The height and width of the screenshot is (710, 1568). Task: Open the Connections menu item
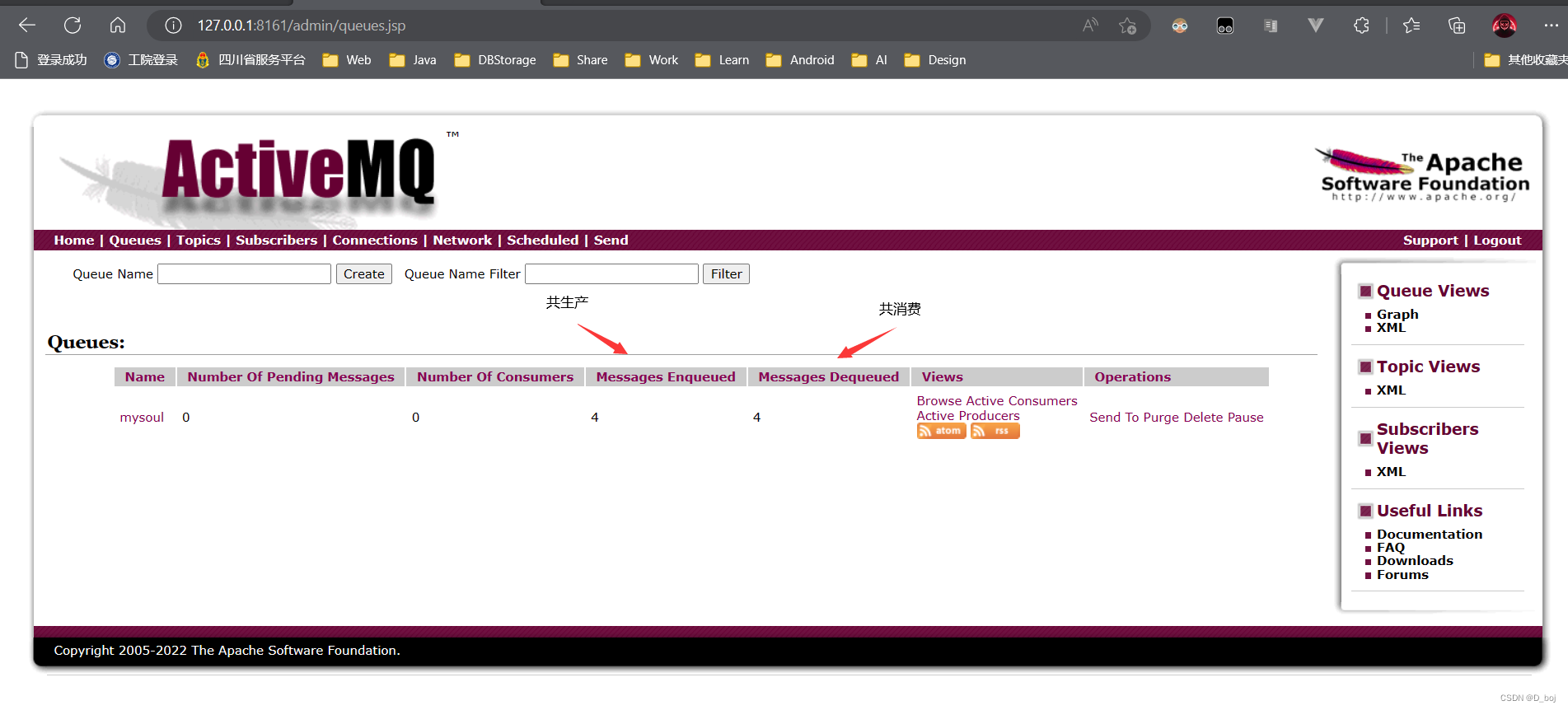(x=375, y=240)
